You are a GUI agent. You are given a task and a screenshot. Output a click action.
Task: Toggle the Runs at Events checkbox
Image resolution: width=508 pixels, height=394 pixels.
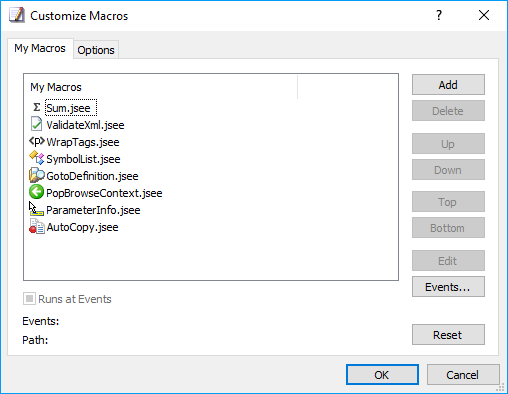pyautogui.click(x=29, y=298)
